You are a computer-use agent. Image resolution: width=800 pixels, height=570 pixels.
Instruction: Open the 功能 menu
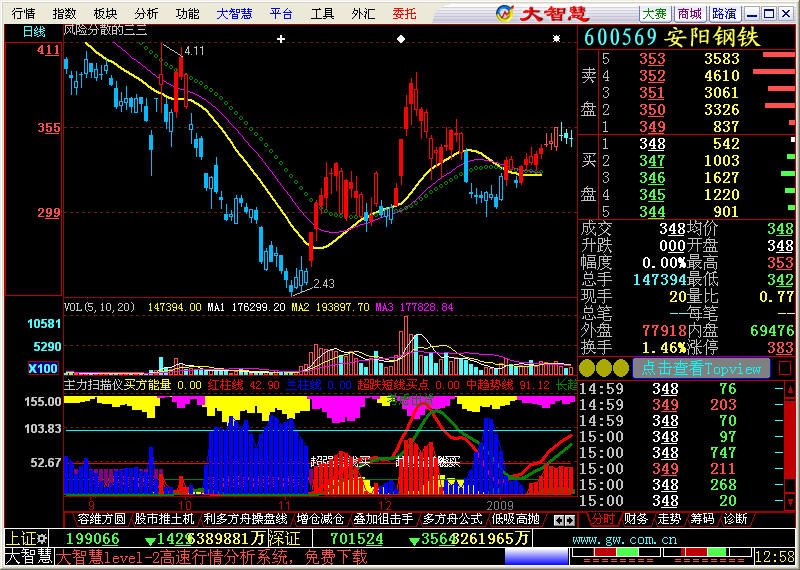187,13
